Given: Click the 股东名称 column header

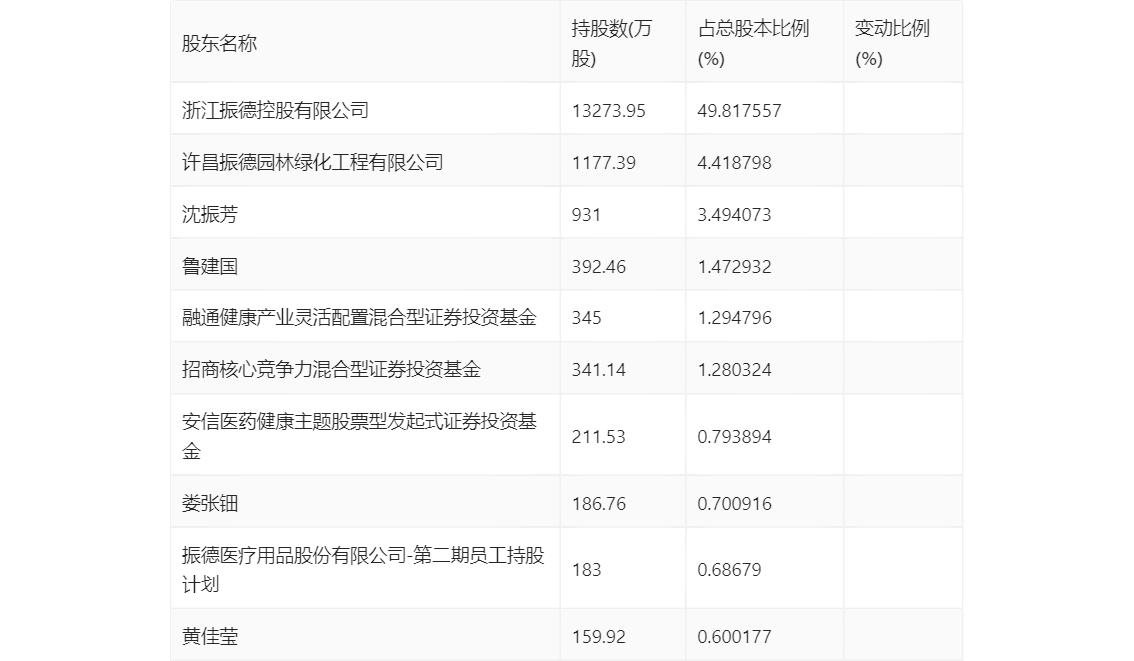Looking at the screenshot, I should tap(219, 43).
